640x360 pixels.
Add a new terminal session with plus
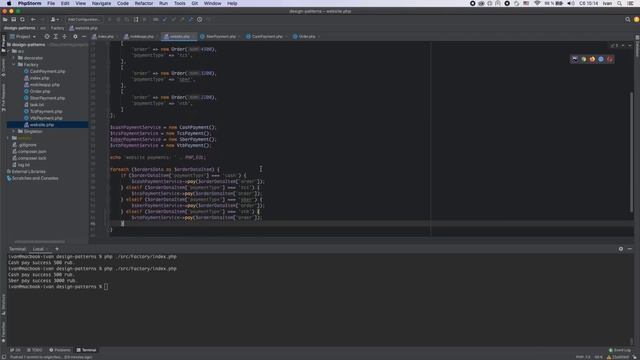(57, 249)
